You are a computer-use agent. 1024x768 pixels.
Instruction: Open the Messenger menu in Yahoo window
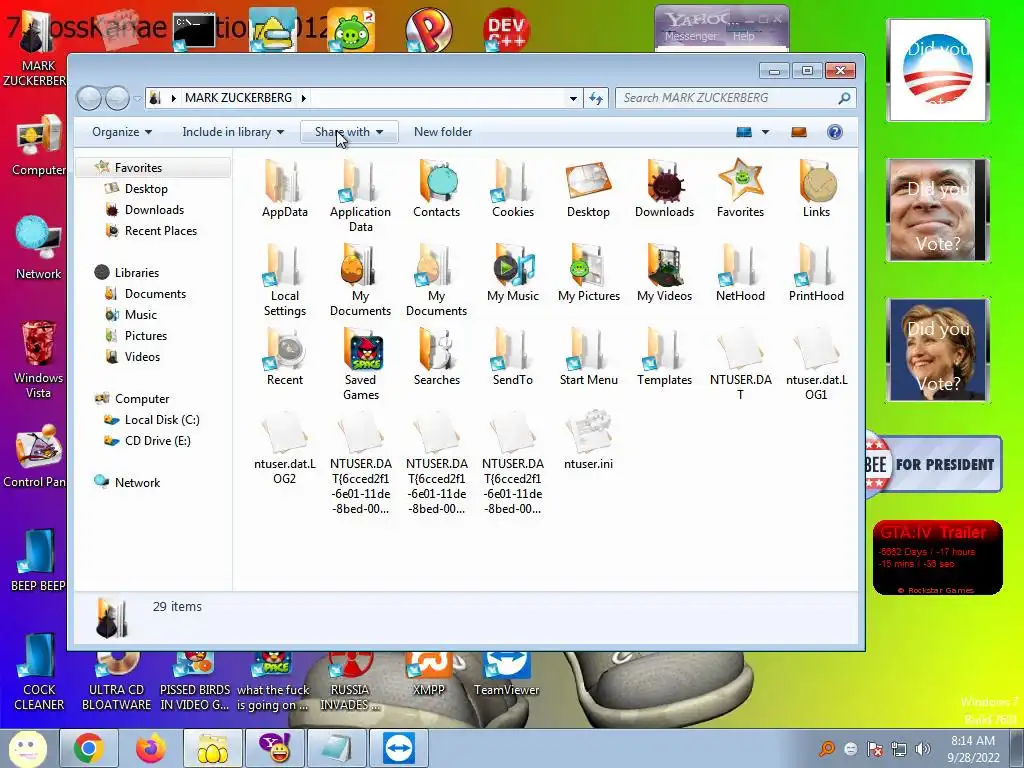(x=690, y=36)
